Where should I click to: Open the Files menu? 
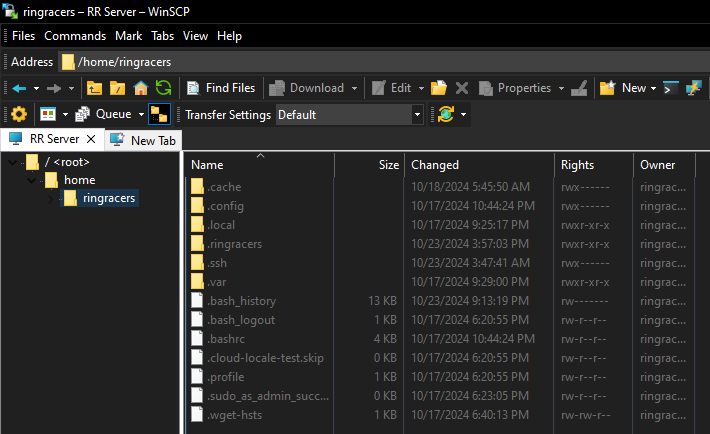[24, 36]
